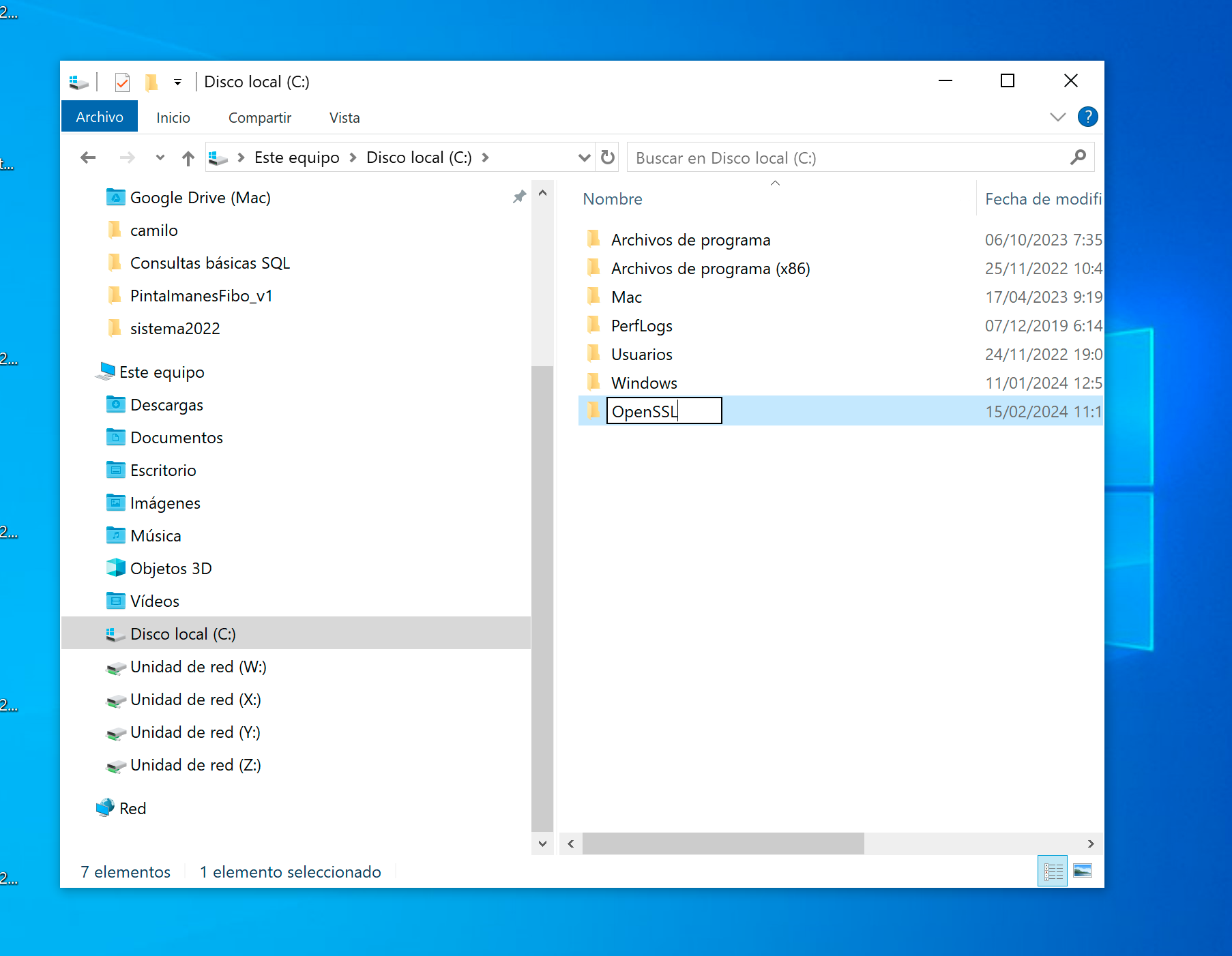Click the Properties icon in quick access toolbar

tap(122, 83)
